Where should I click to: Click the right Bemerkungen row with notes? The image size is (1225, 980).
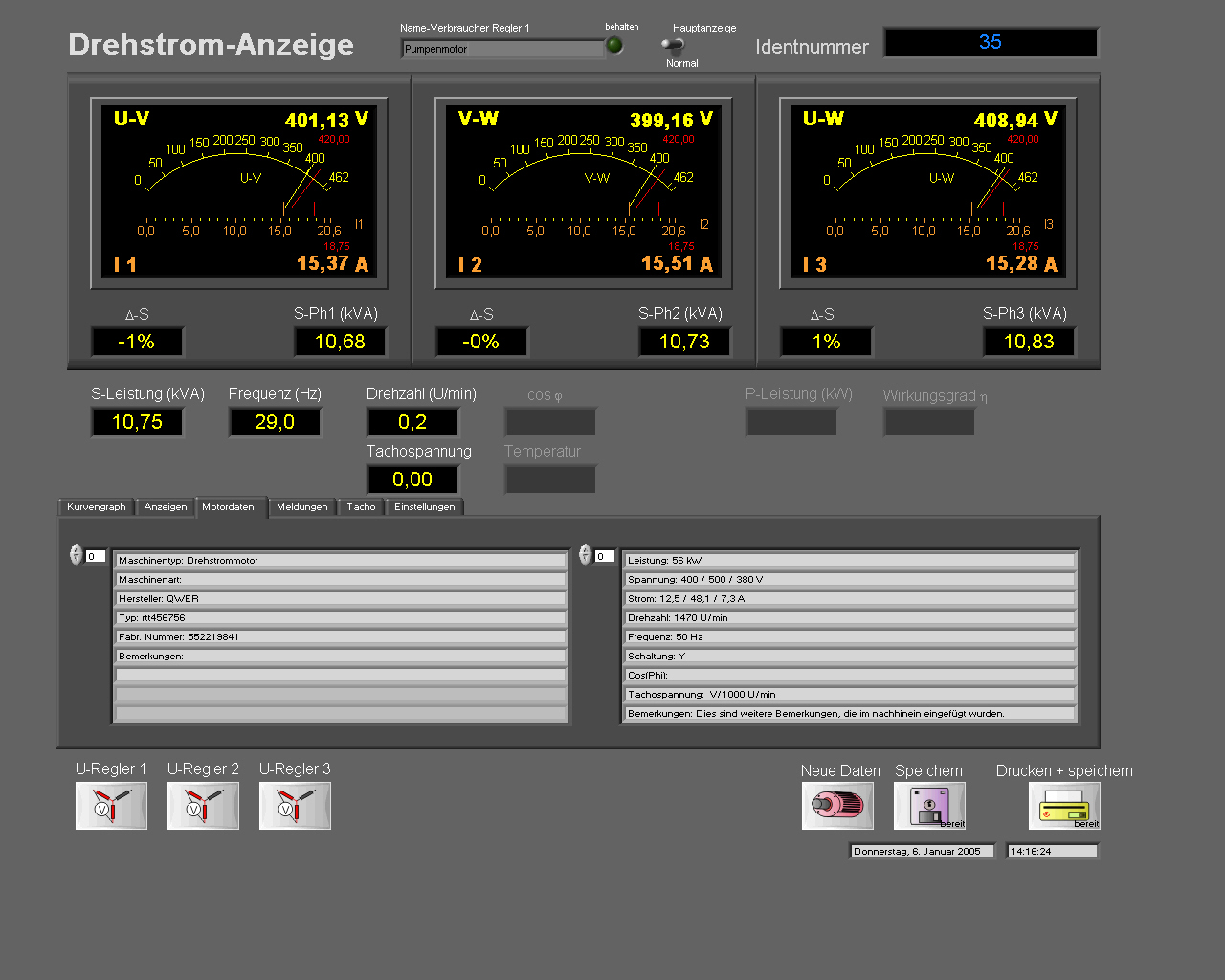tap(850, 714)
